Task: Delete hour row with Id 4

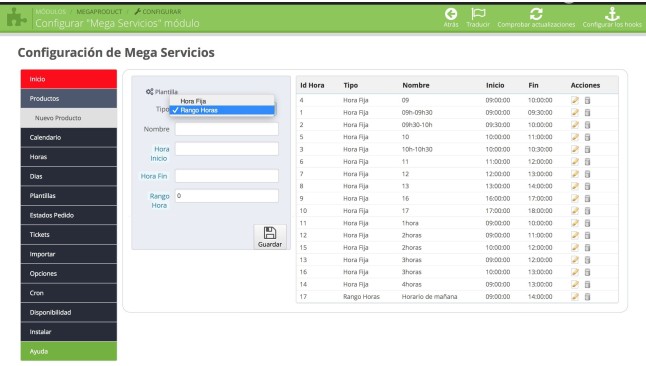Action: click(x=587, y=100)
